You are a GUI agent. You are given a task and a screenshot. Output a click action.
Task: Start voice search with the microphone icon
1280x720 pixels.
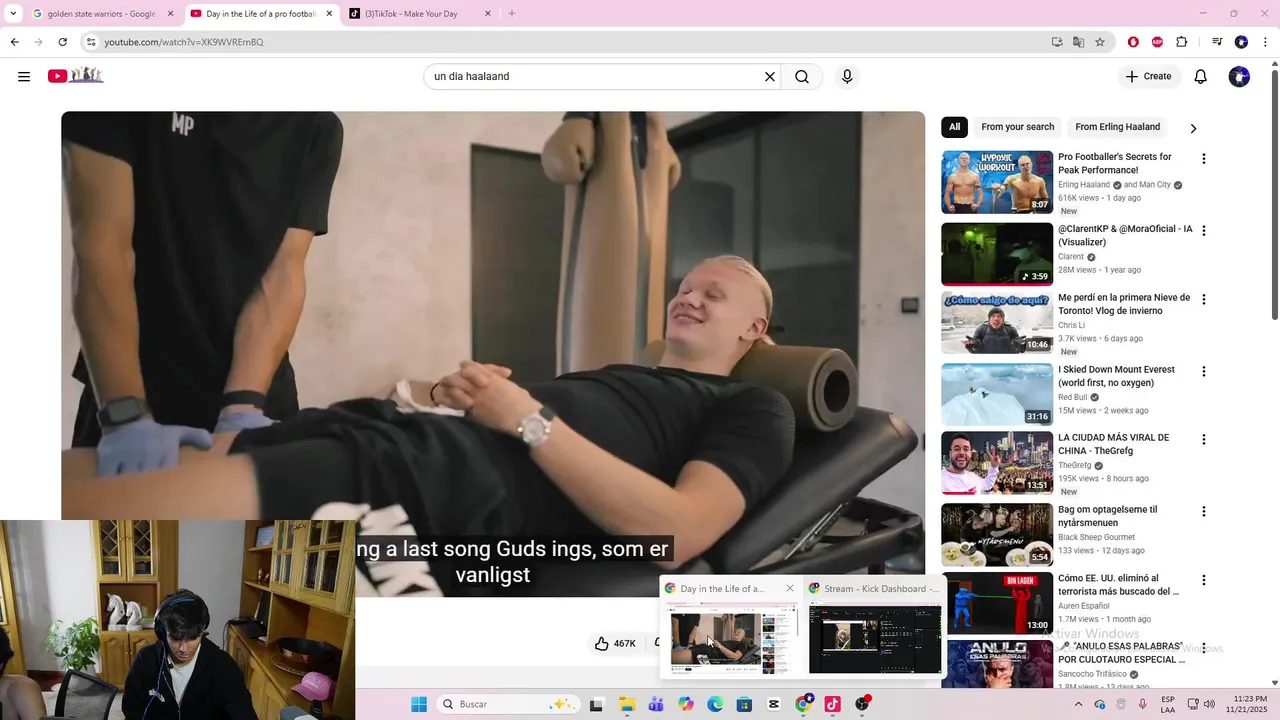847,77
